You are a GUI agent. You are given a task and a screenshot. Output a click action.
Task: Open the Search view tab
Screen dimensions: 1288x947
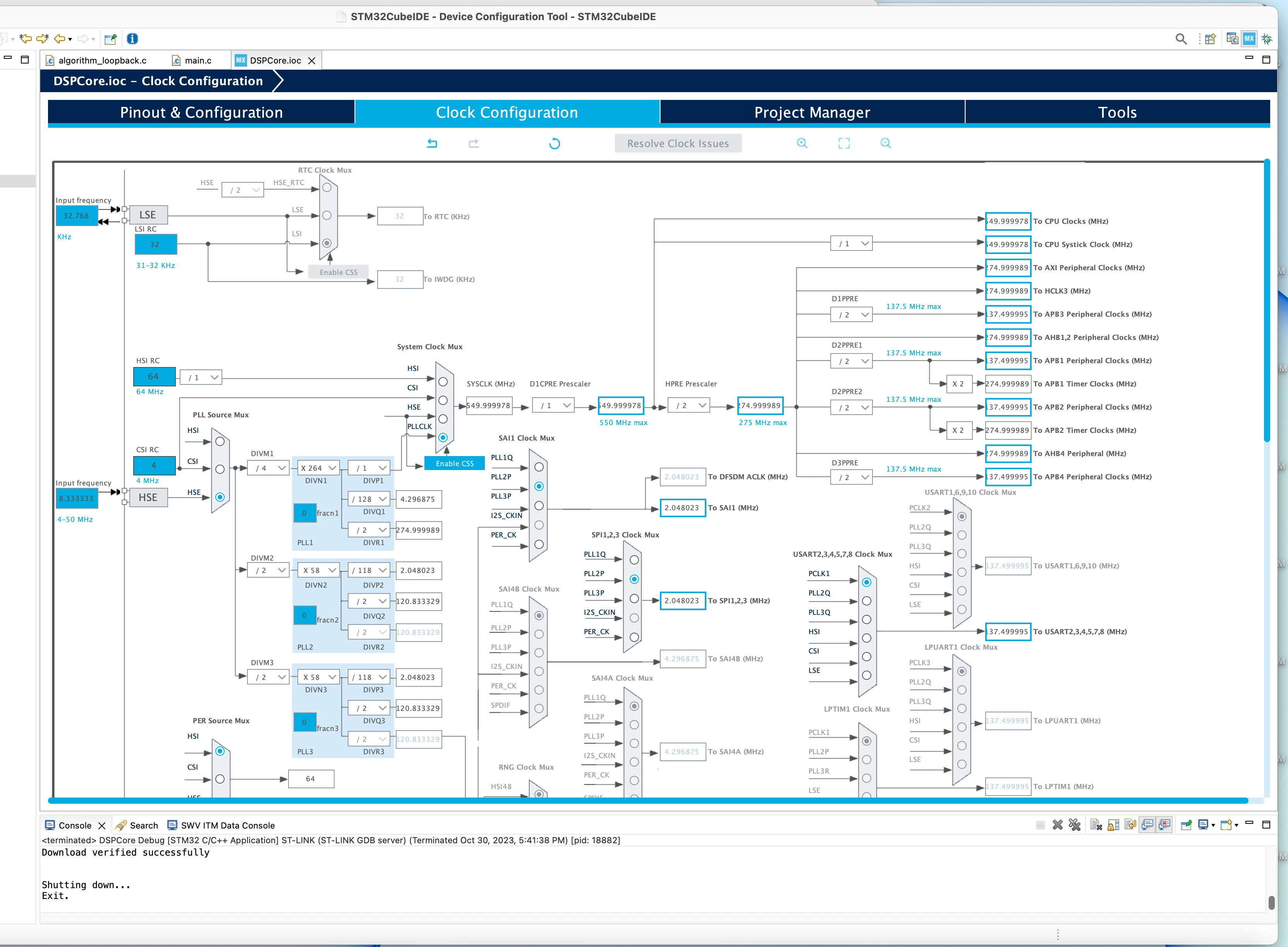(x=136, y=825)
